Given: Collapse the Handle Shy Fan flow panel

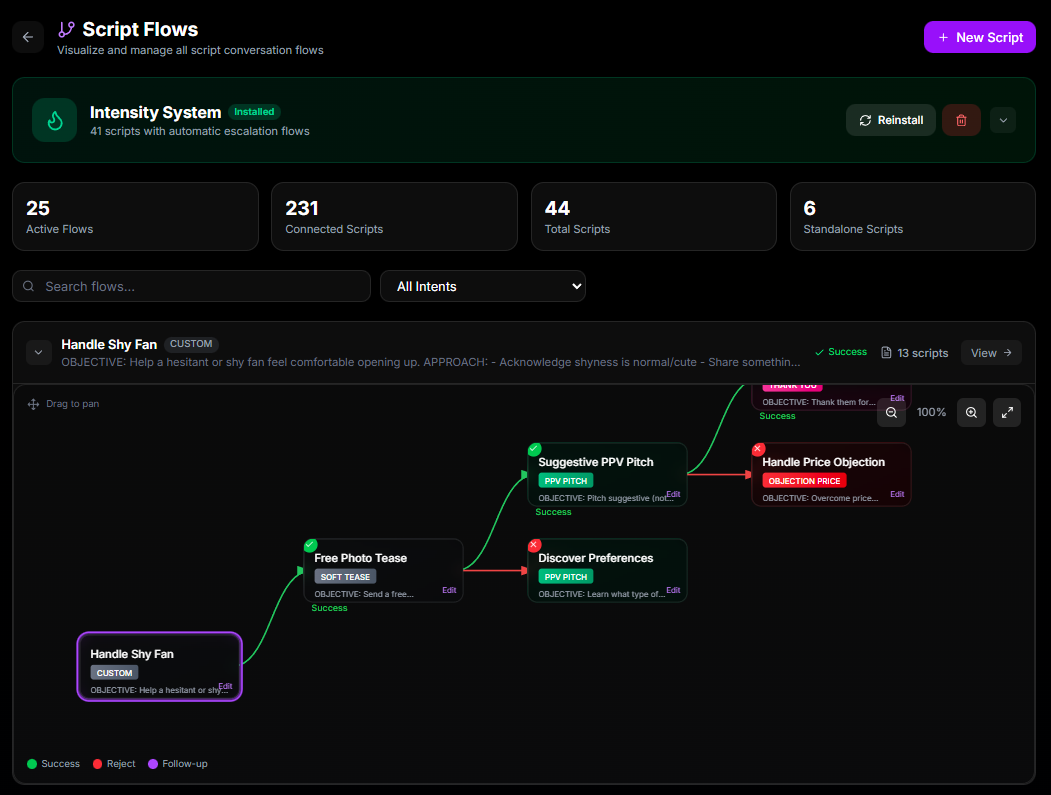Looking at the screenshot, I should point(38,352).
